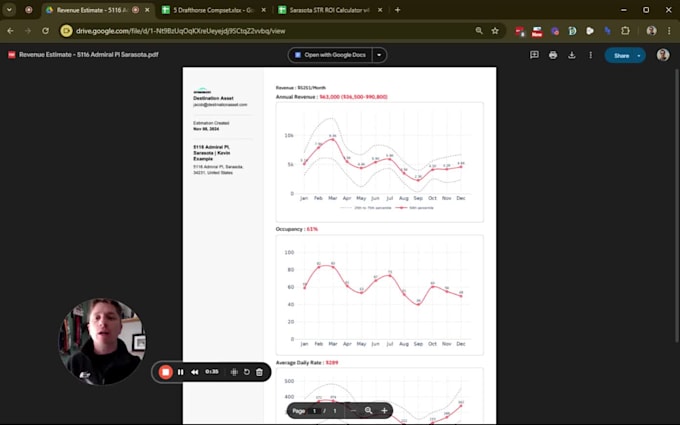Image resolution: width=680 pixels, height=425 pixels.
Task: Close the Revenue Estimate tab
Action: point(147,10)
